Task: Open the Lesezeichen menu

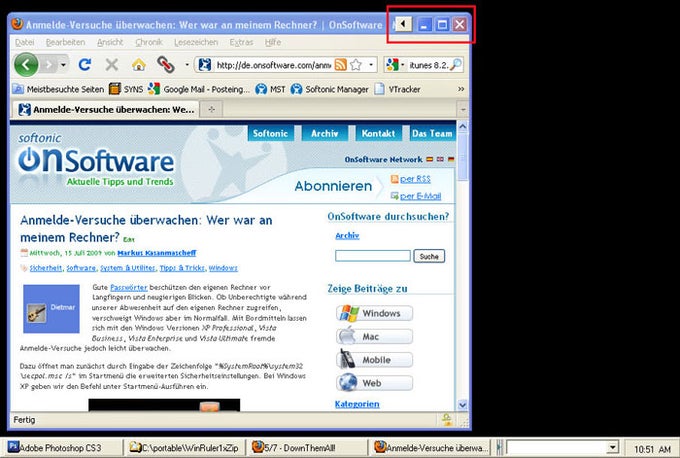Action: pyautogui.click(x=196, y=42)
